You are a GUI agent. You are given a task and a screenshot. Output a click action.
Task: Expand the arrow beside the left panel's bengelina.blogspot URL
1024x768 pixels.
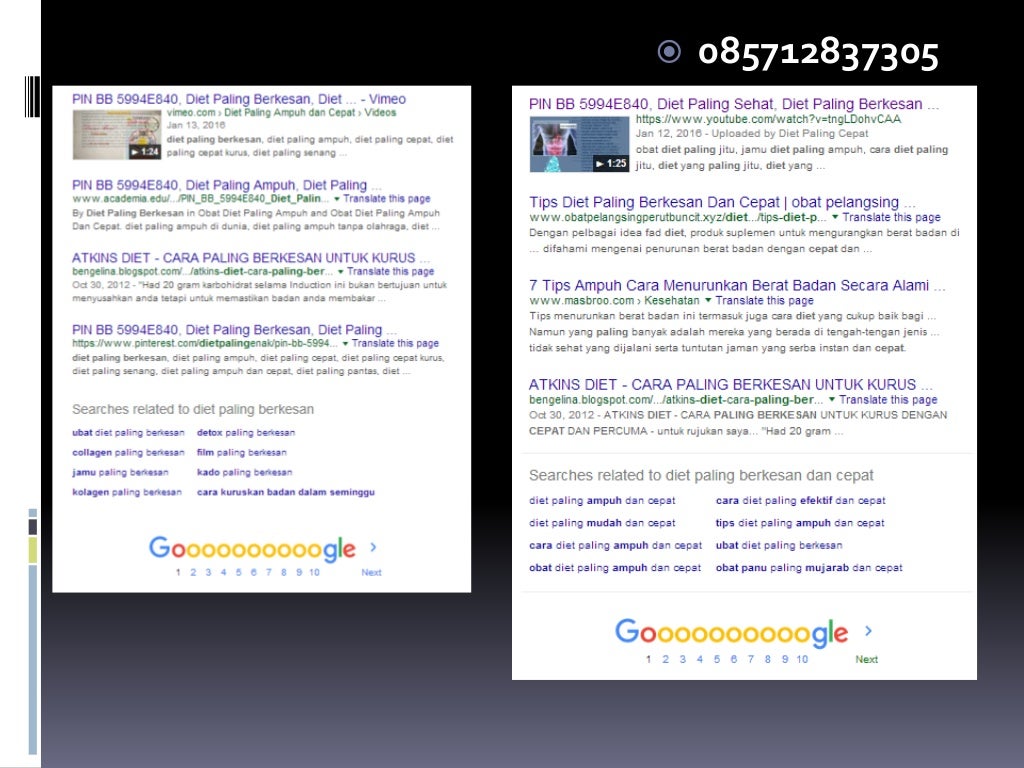tap(340, 272)
